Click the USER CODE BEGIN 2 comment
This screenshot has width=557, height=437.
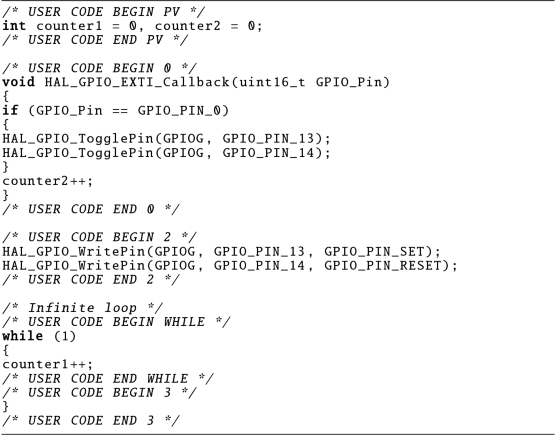pos(100,237)
